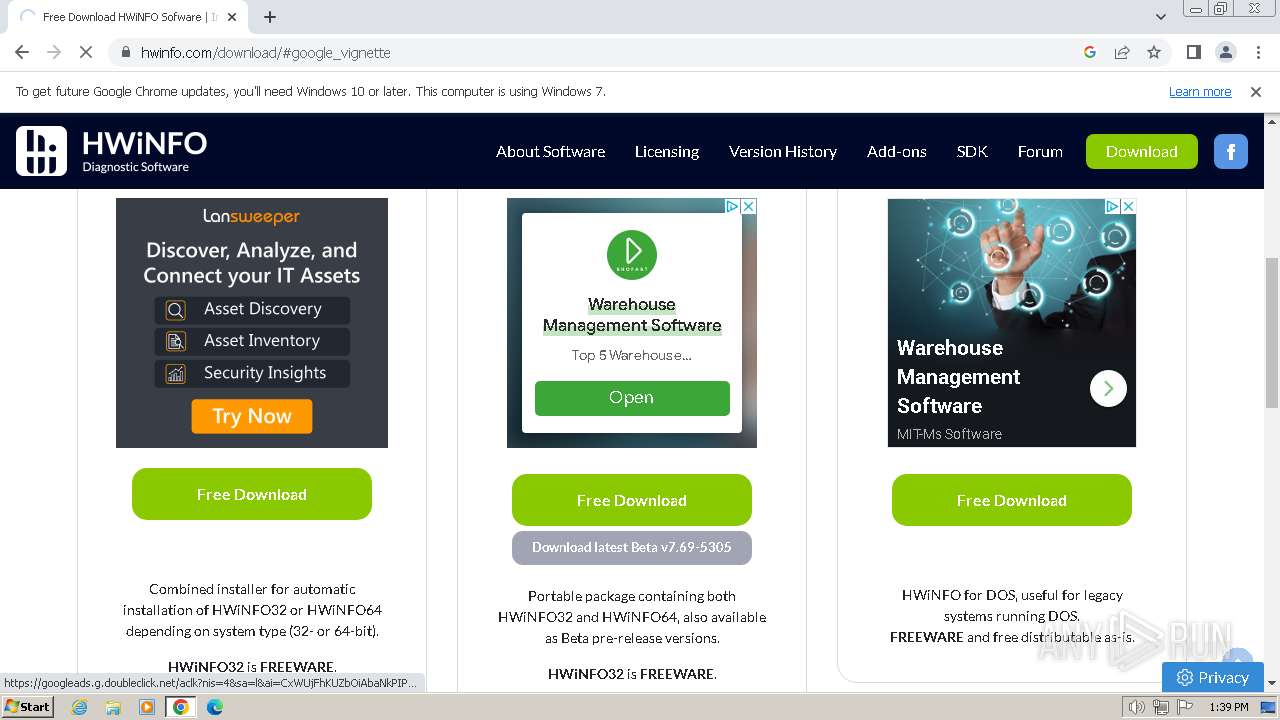
Task: Click Free Download for HWiNFO for DOS
Action: [1012, 500]
